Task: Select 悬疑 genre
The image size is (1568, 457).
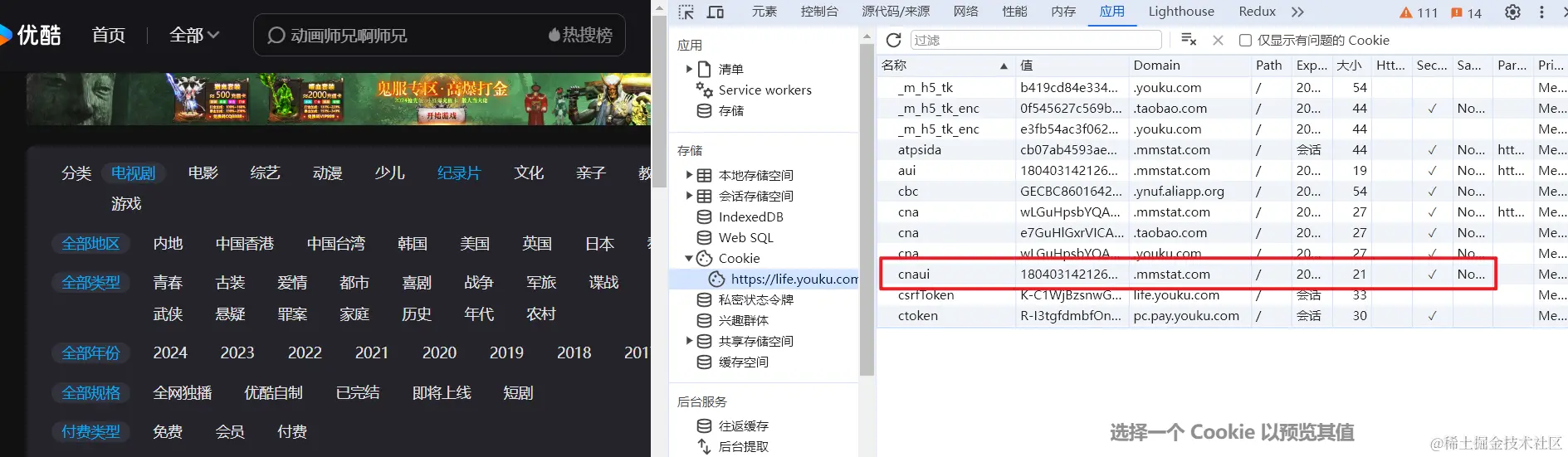Action: click(x=230, y=314)
